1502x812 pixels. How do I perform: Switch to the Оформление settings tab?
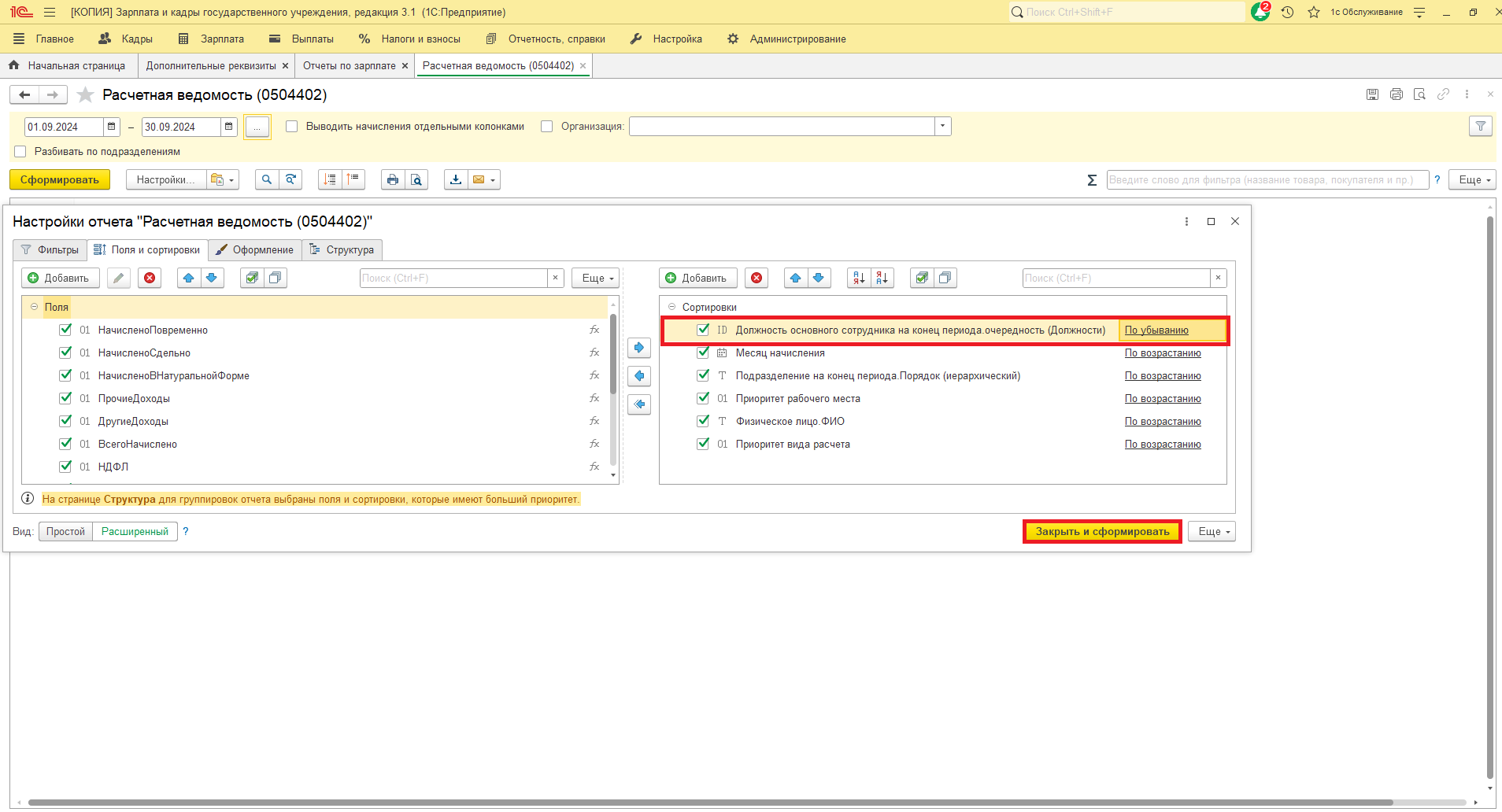[x=255, y=249]
